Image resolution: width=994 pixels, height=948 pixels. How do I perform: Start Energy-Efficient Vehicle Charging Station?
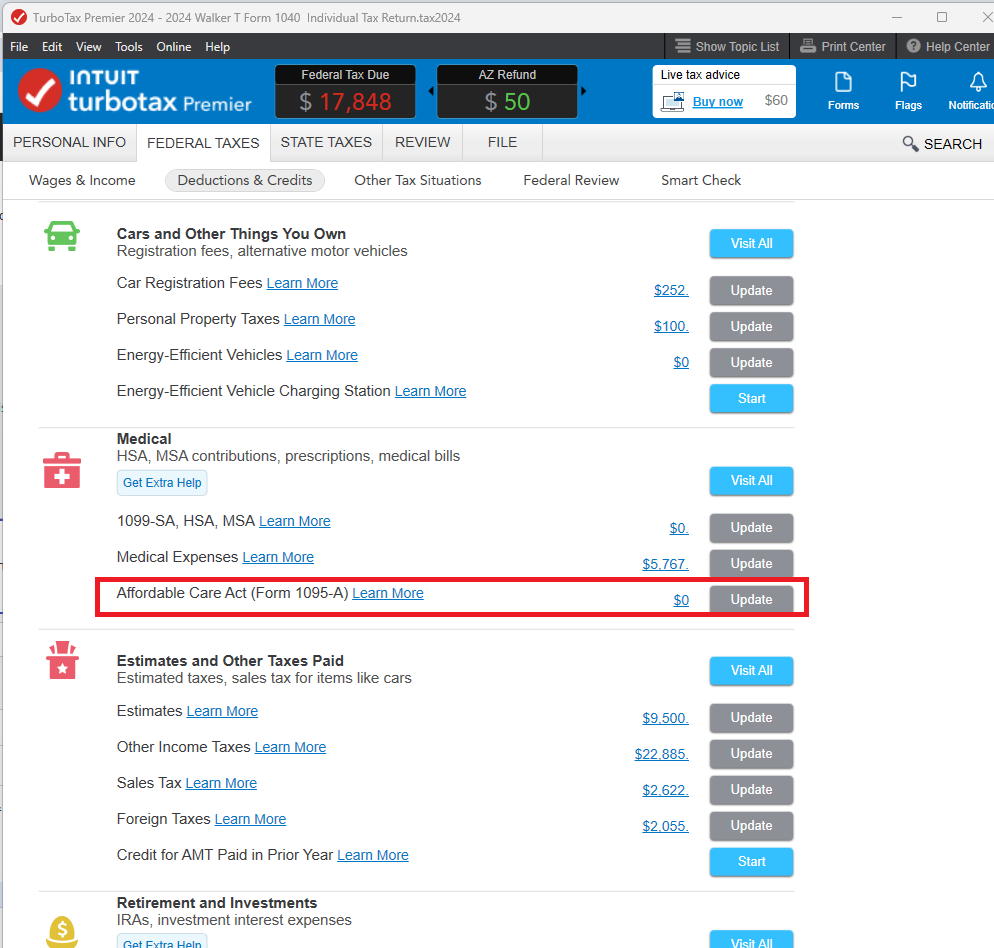(751, 398)
